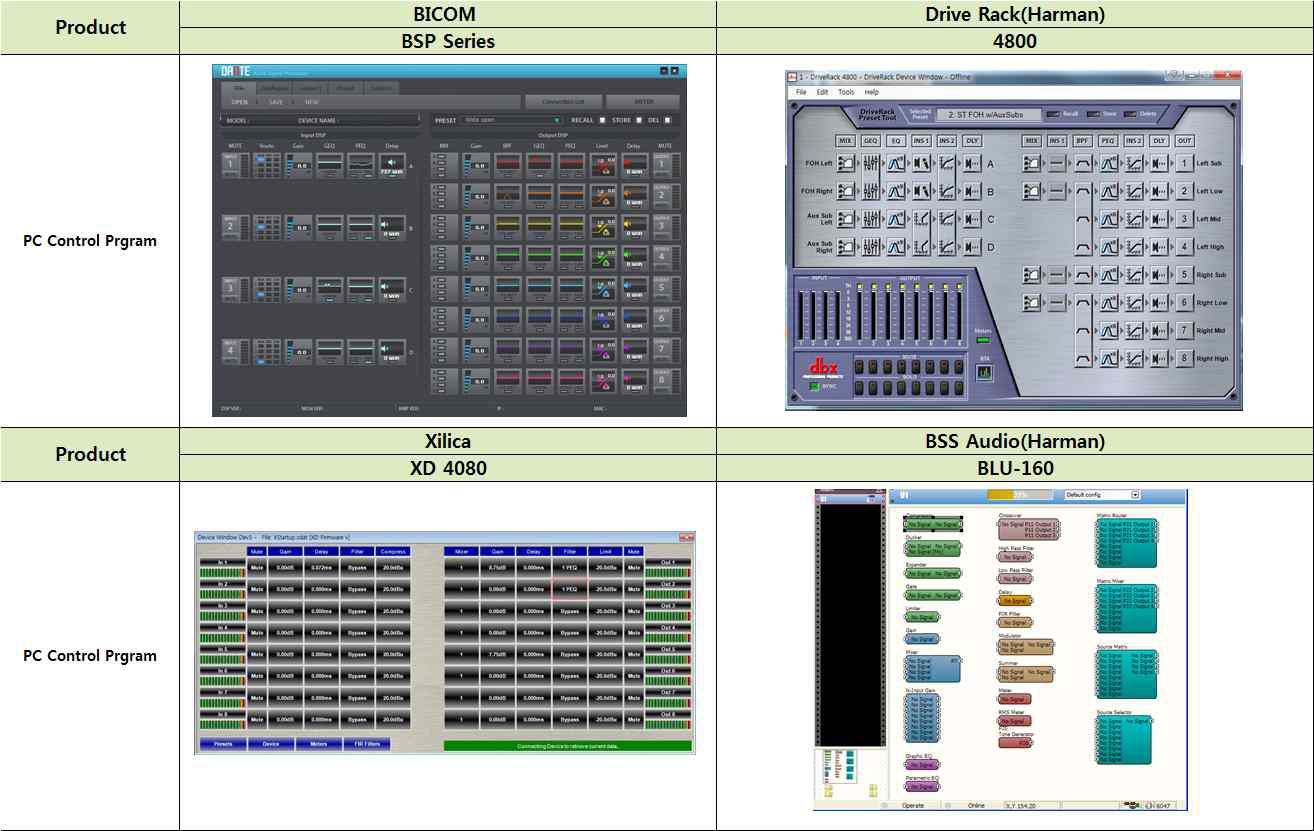Open the Help menu in DriveRack window
The height and width of the screenshot is (831, 1314).
tap(871, 92)
